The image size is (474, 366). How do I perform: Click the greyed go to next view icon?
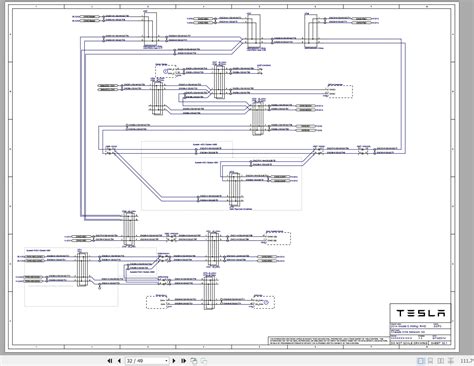(203, 361)
